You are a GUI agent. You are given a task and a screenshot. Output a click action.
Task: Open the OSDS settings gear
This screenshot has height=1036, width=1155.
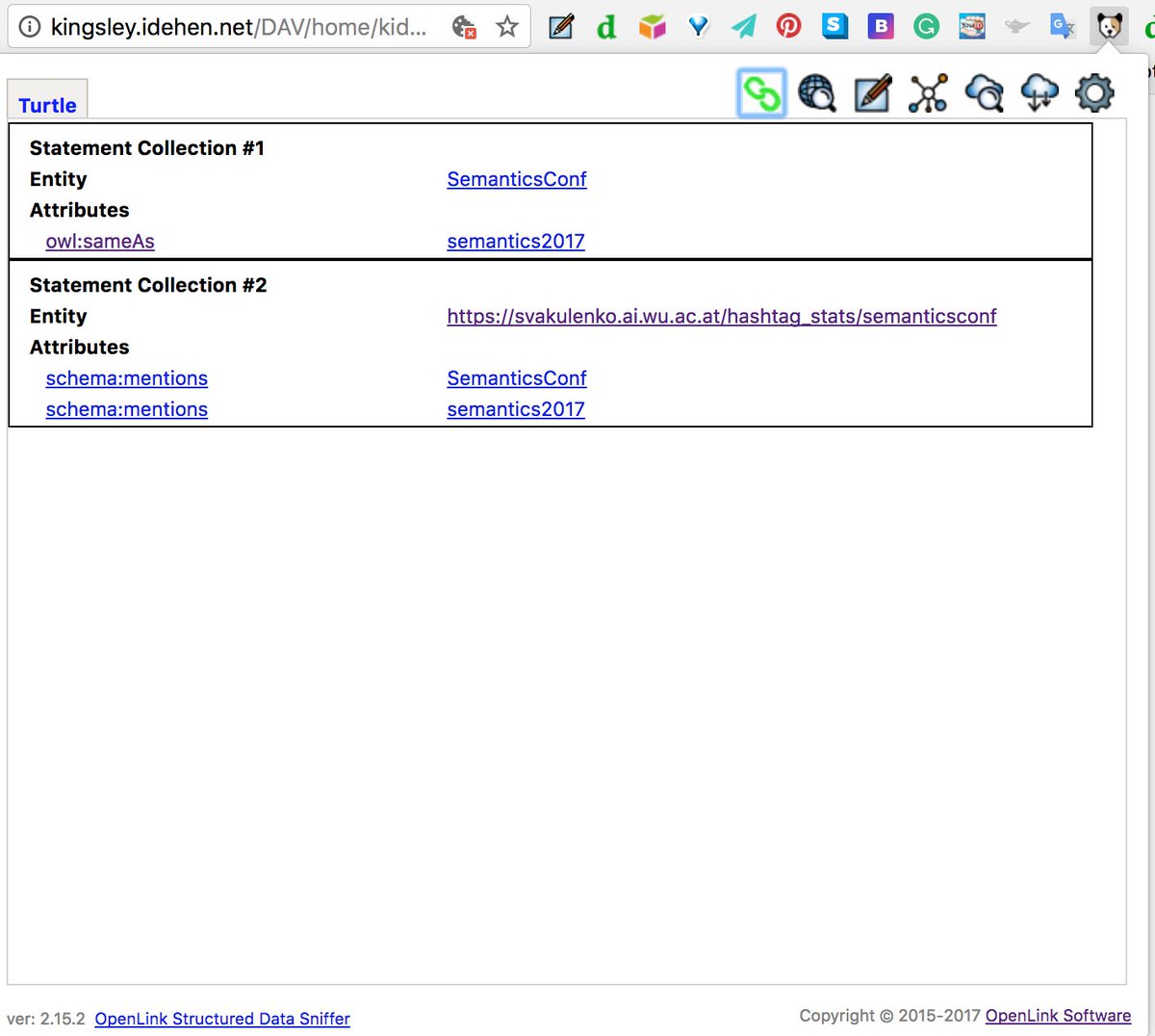[x=1094, y=92]
